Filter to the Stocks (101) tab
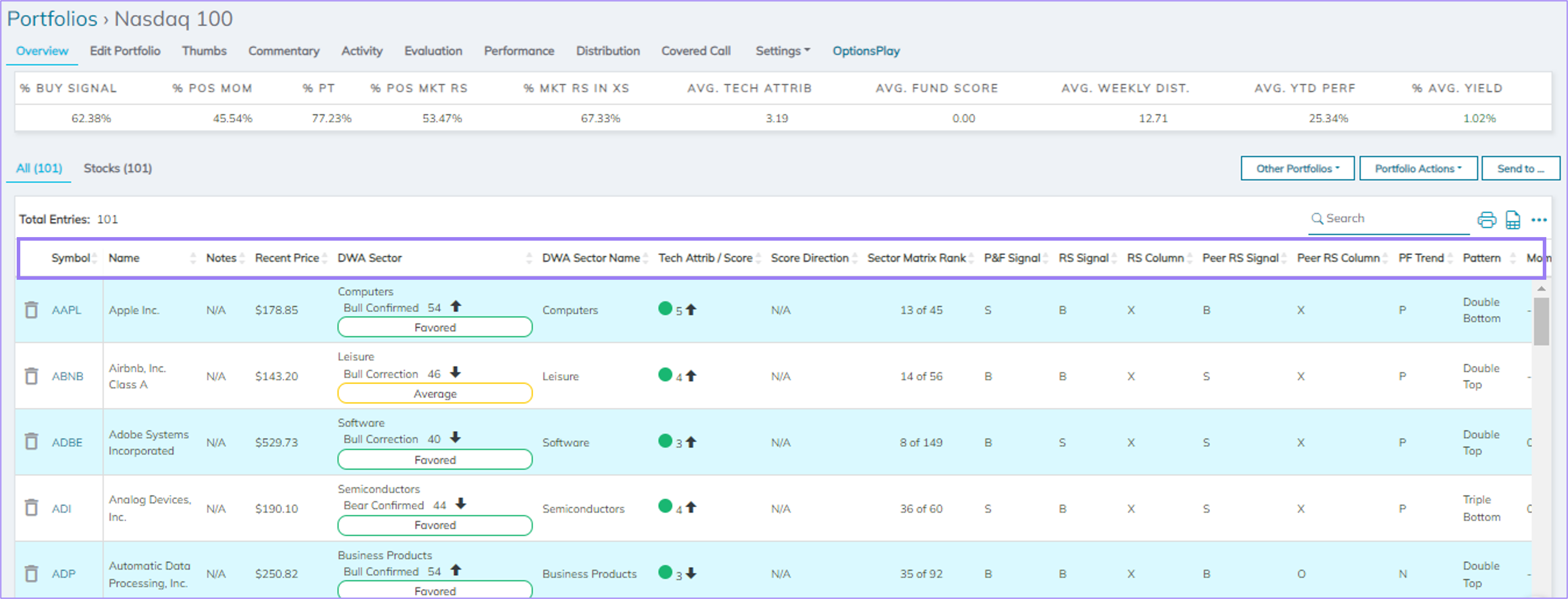 click(117, 169)
